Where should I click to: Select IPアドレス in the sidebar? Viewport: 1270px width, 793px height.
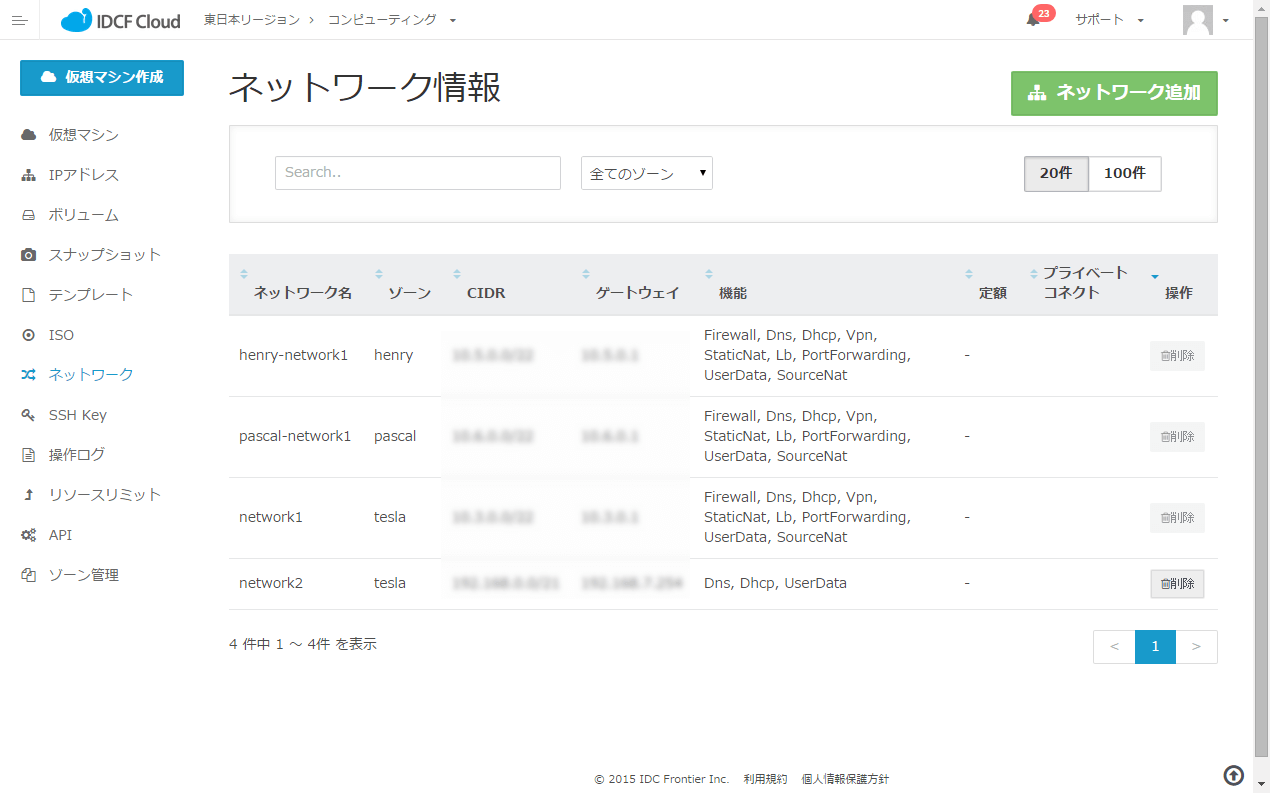click(x=83, y=175)
